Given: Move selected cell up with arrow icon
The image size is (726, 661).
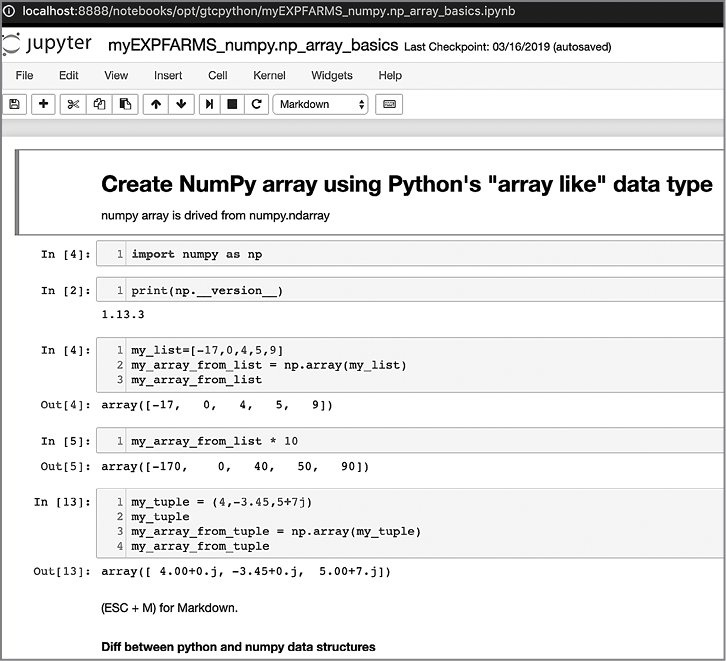Looking at the screenshot, I should click(155, 104).
